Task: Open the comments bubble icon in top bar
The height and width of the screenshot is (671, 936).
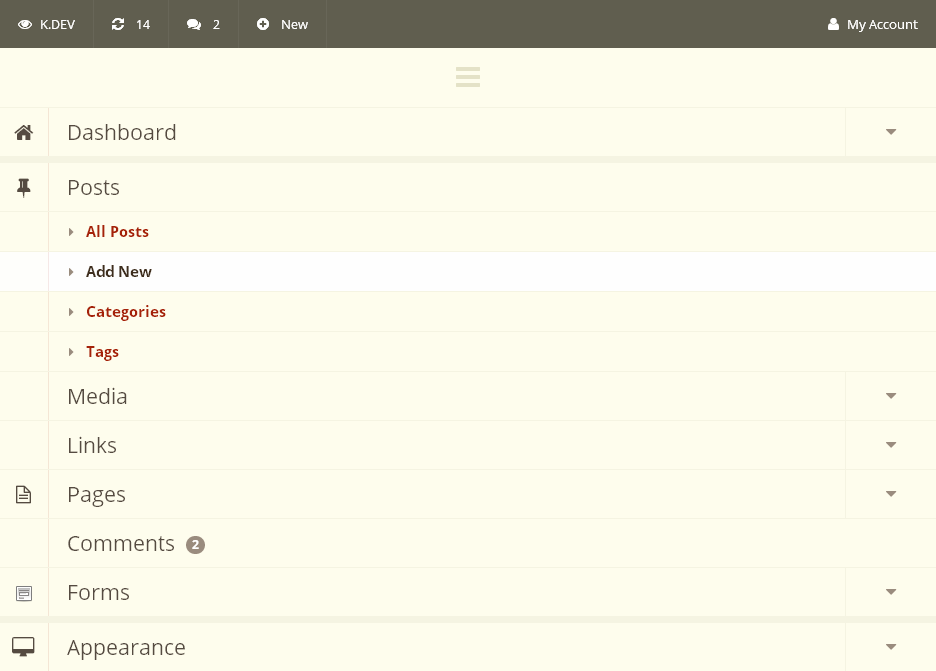Action: coord(194,24)
